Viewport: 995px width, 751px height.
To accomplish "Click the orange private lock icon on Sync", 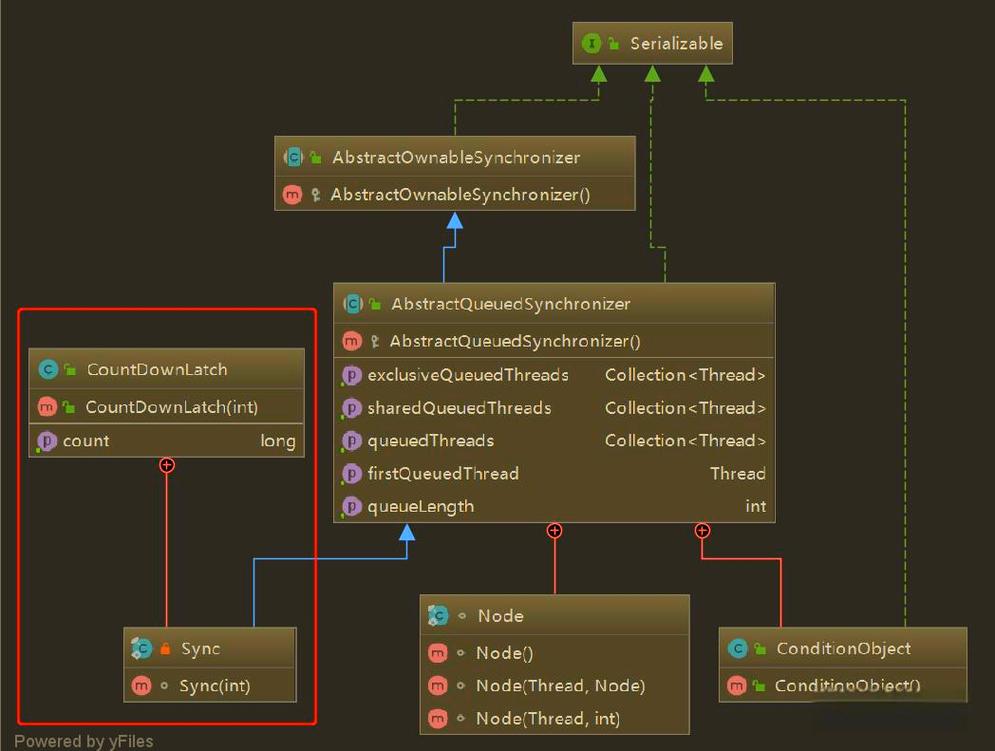I will [x=165, y=648].
